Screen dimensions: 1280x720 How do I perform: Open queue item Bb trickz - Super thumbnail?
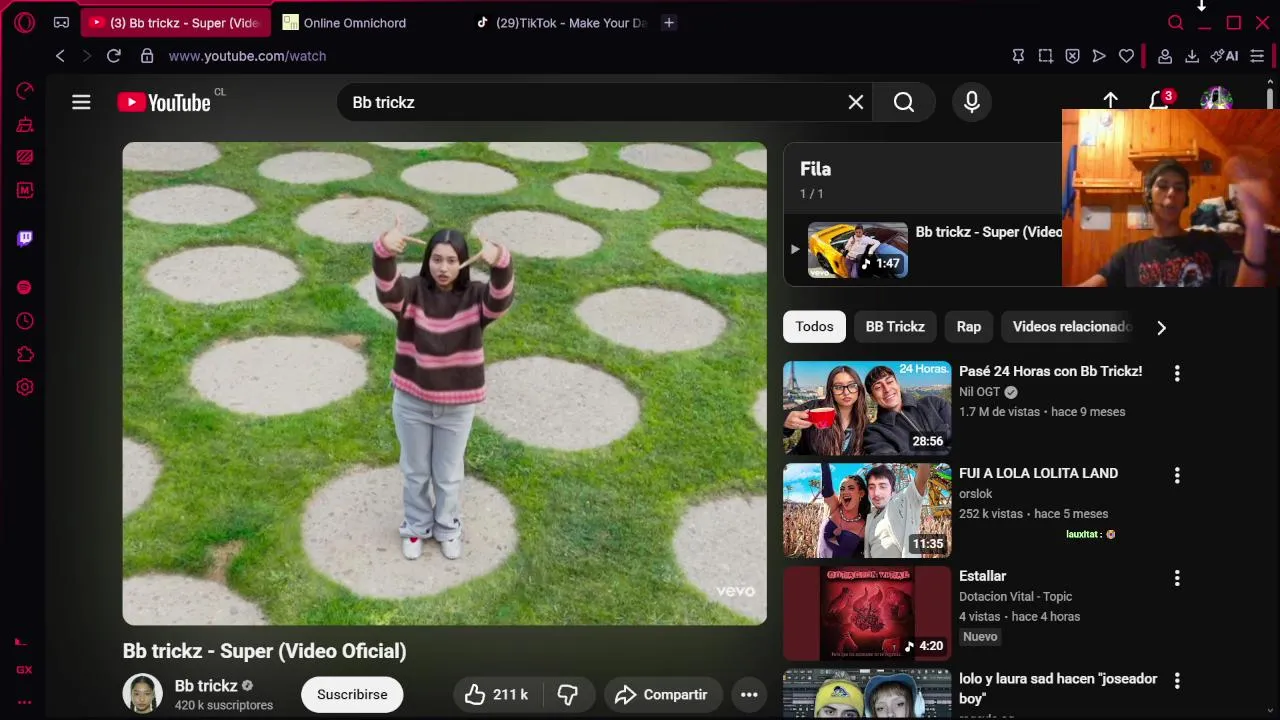(858, 250)
